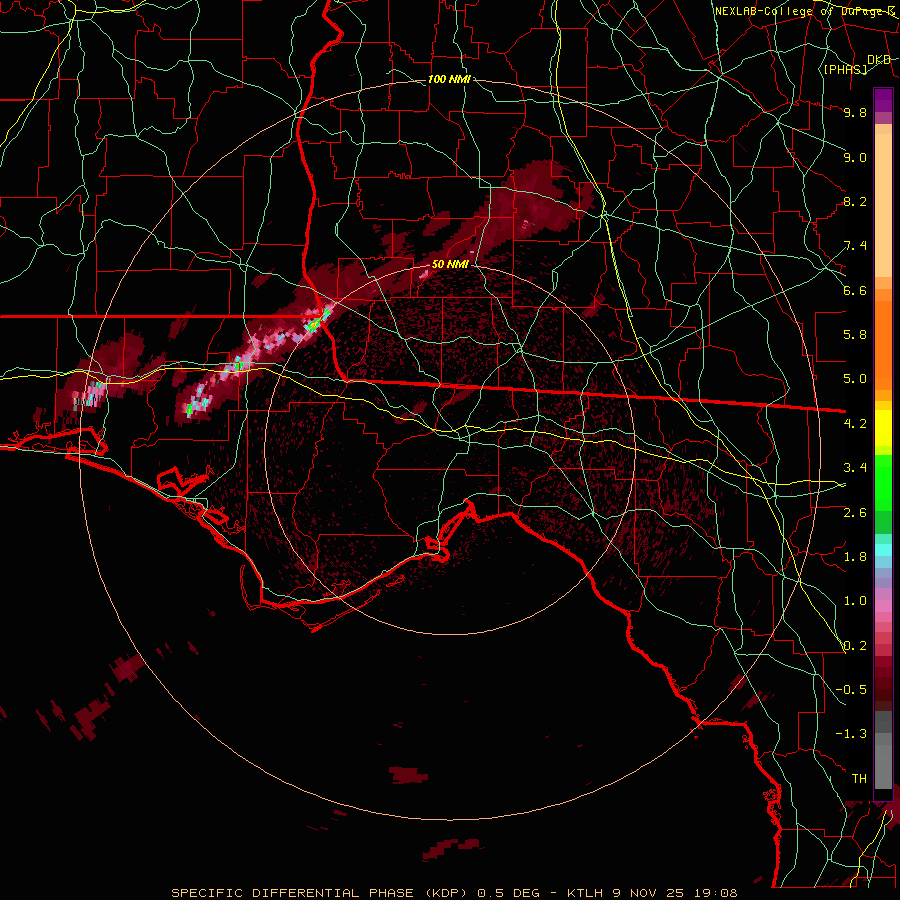
Task: Click the 0.2 value on the color scale
Action: (855, 646)
